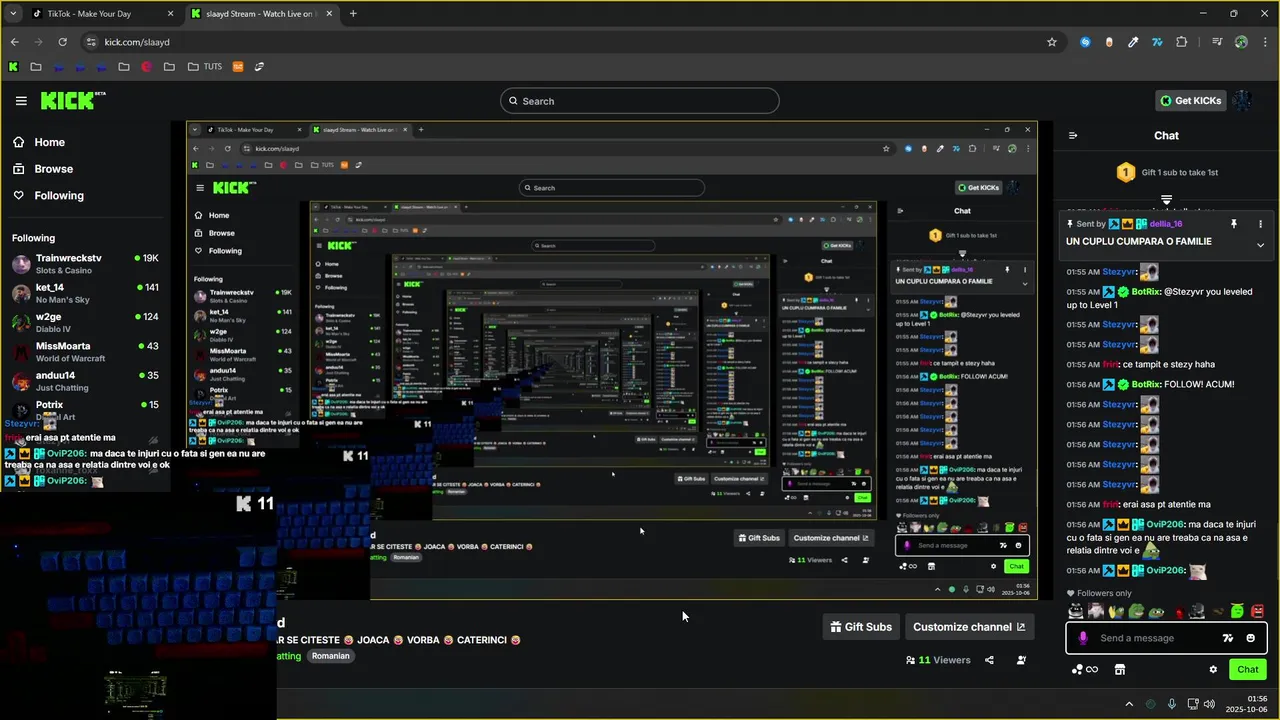
Task: Open pinned message three-dot options
Action: coord(1260,224)
